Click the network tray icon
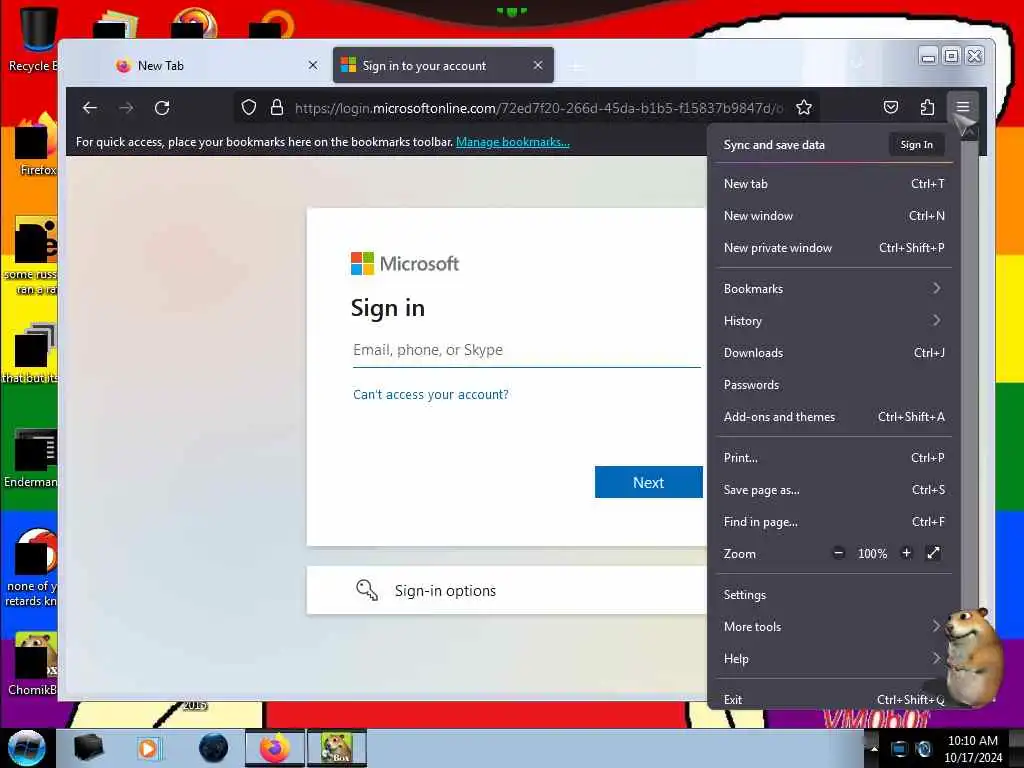 (900, 748)
